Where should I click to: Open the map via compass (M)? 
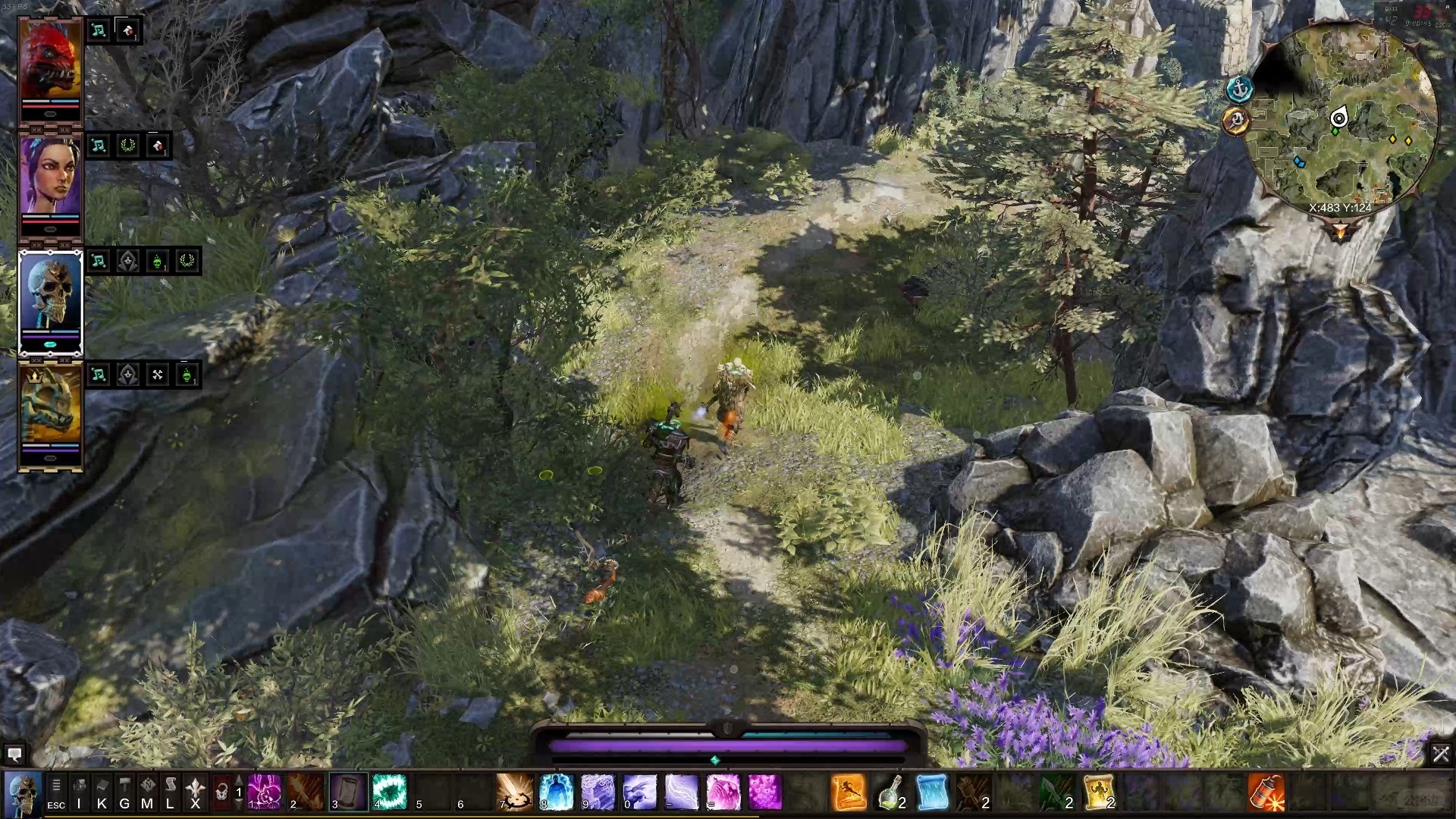147,792
